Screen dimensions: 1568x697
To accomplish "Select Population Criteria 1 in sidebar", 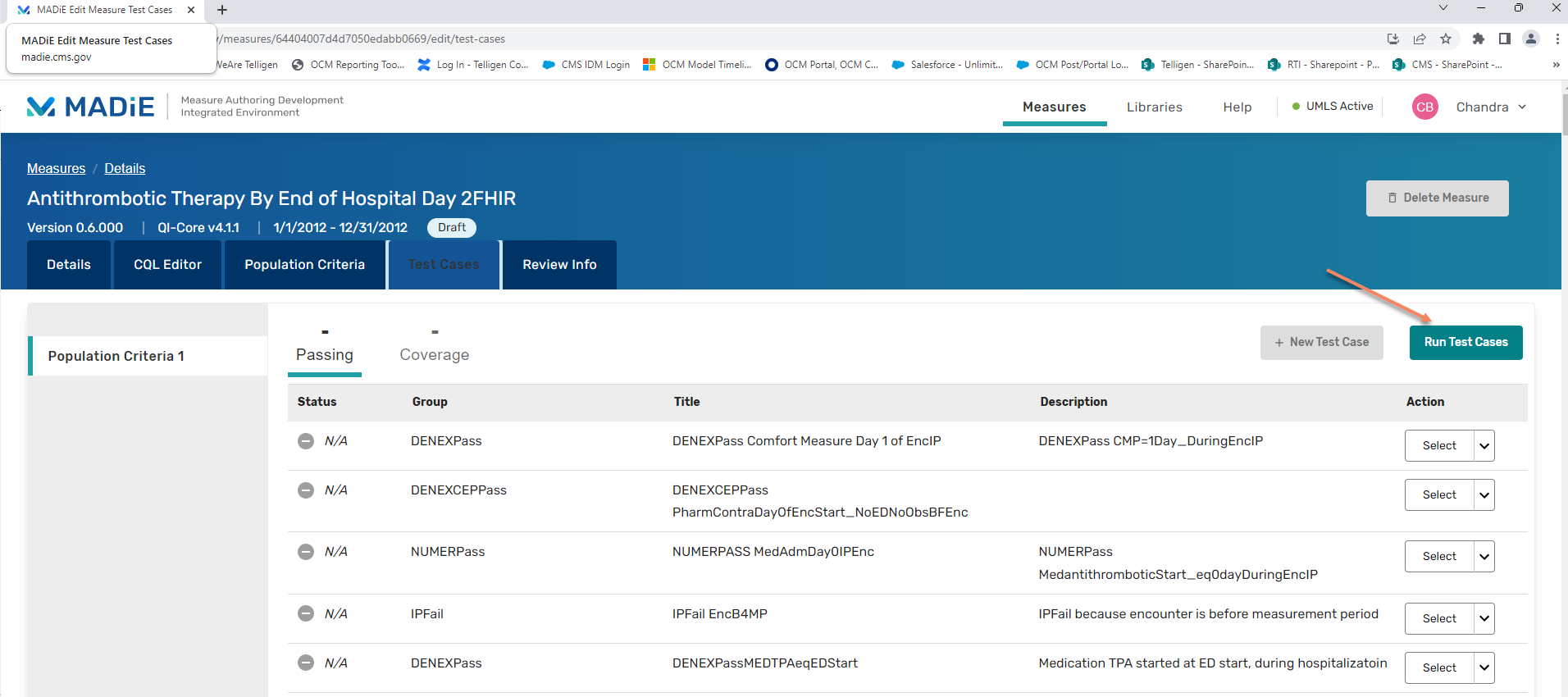I will [148, 356].
